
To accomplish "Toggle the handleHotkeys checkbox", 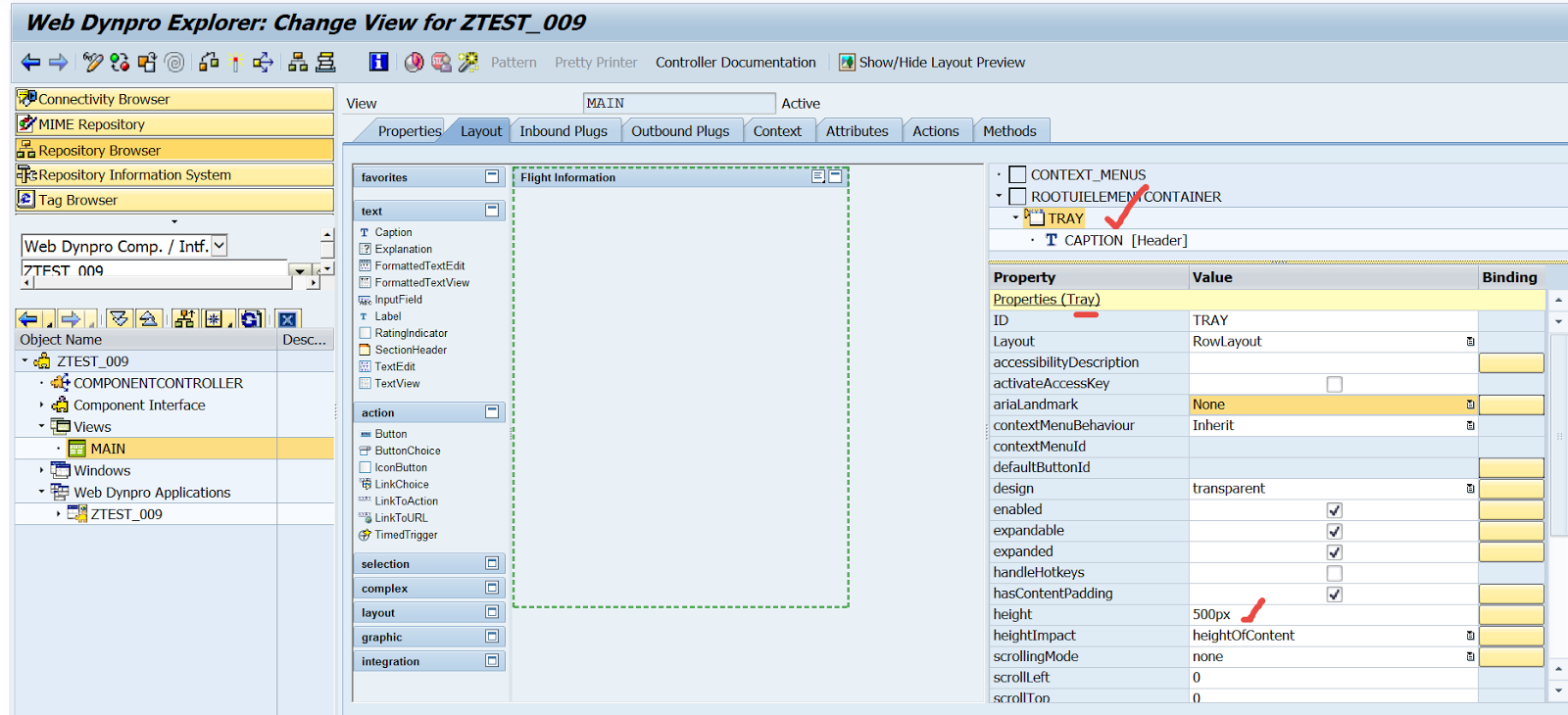I will pos(1334,573).
